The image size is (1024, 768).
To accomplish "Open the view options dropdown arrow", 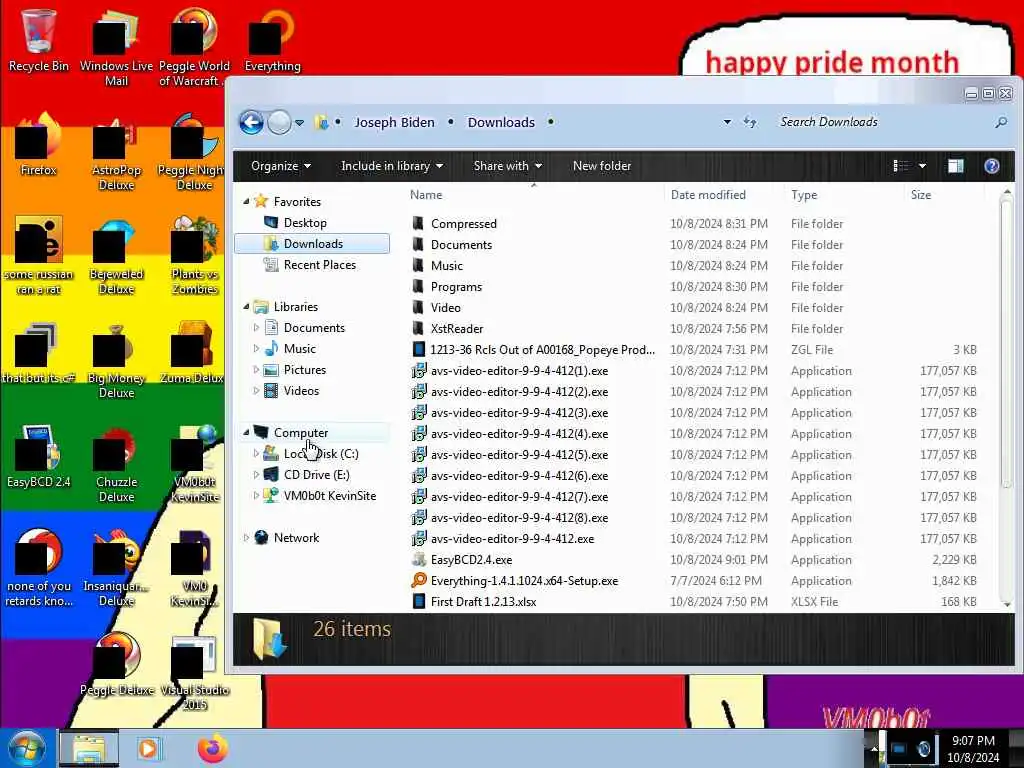I will click(922, 166).
